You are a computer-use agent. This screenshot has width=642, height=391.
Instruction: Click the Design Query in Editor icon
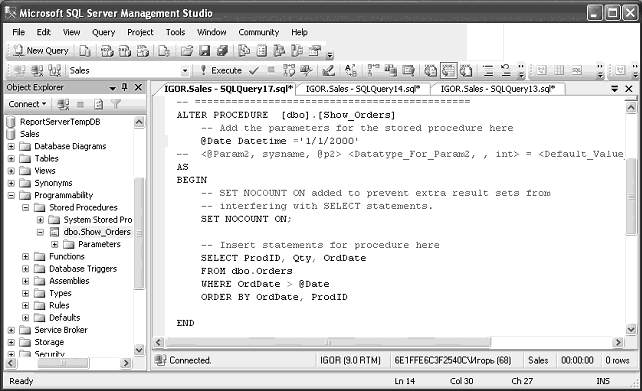(328, 70)
